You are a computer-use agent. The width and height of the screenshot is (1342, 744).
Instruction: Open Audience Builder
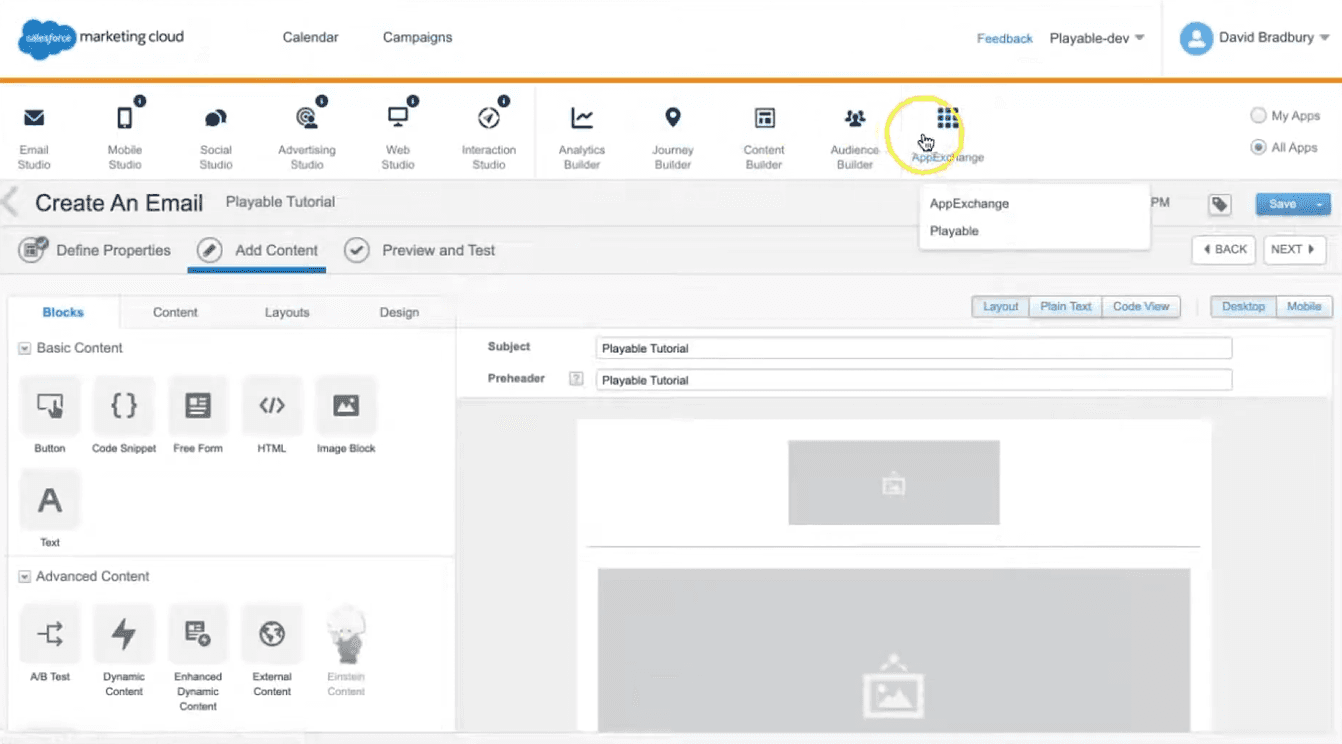point(855,136)
